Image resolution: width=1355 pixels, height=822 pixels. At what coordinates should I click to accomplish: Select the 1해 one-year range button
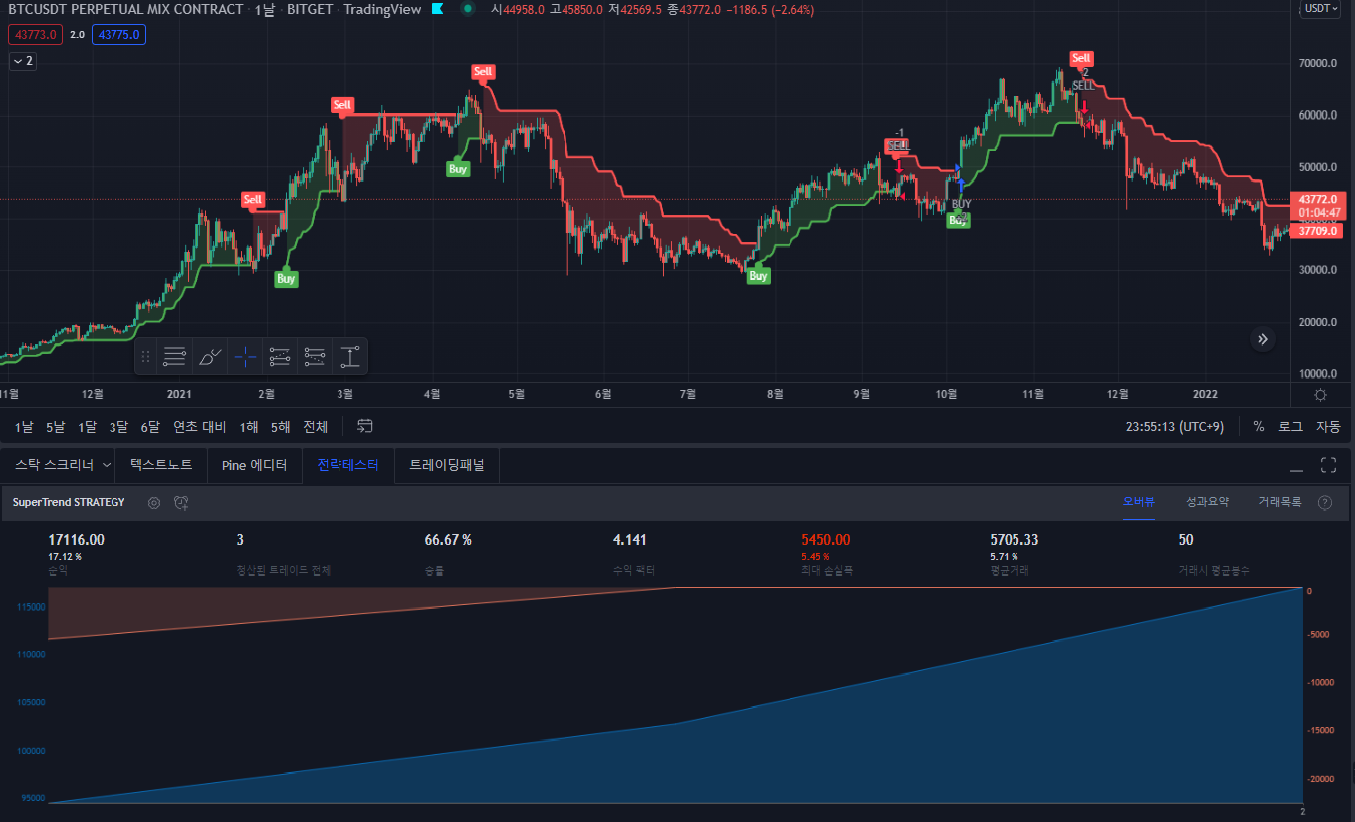tap(248, 426)
